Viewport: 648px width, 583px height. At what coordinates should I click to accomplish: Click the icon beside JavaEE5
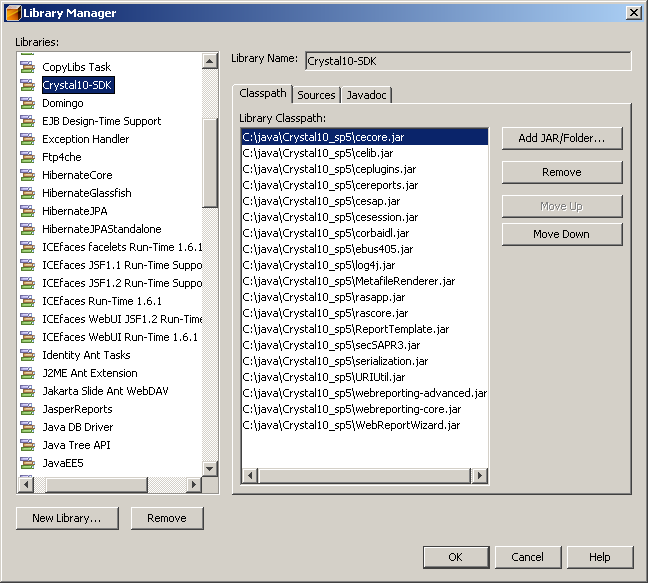28,463
